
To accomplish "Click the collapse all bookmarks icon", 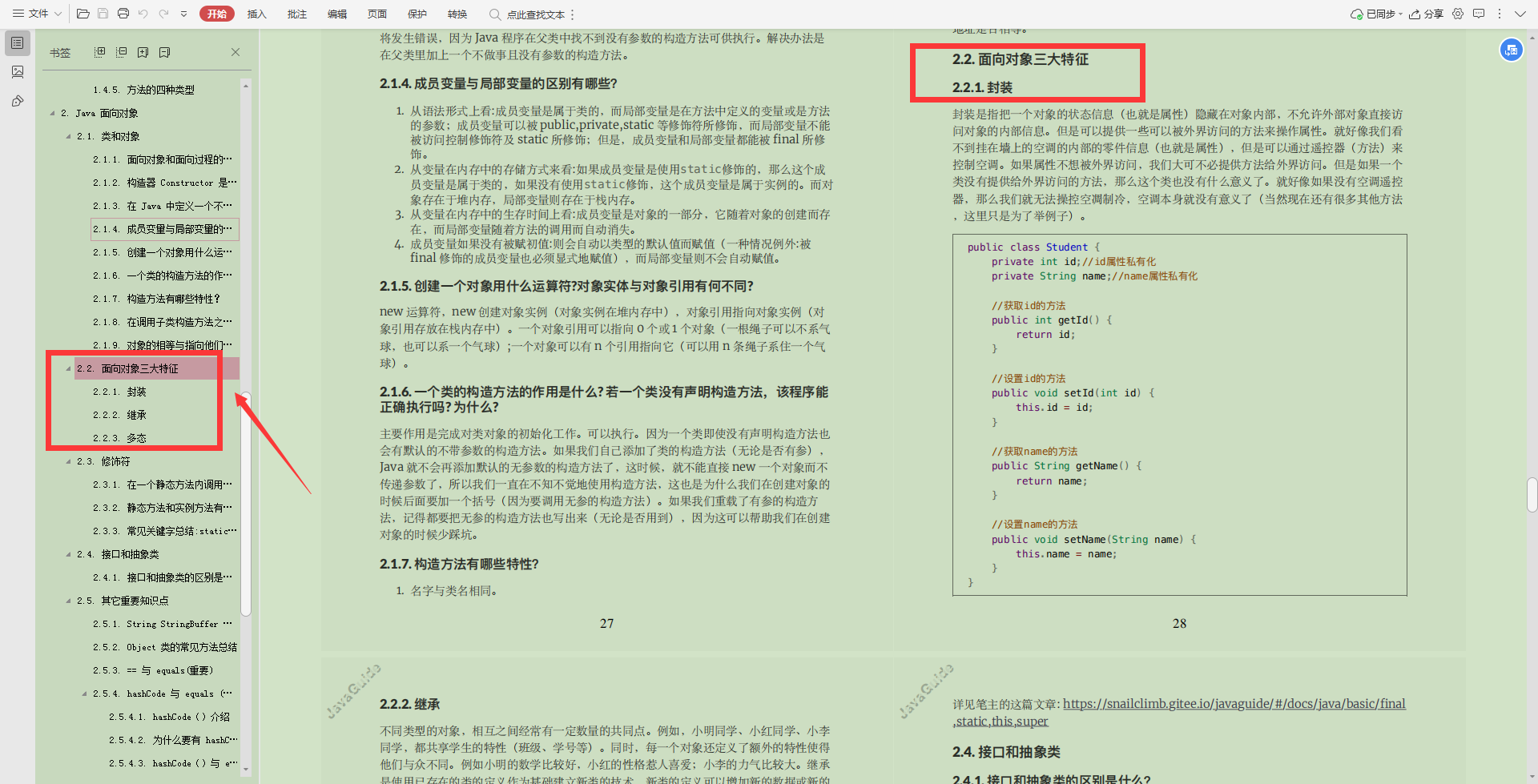I will 122,52.
